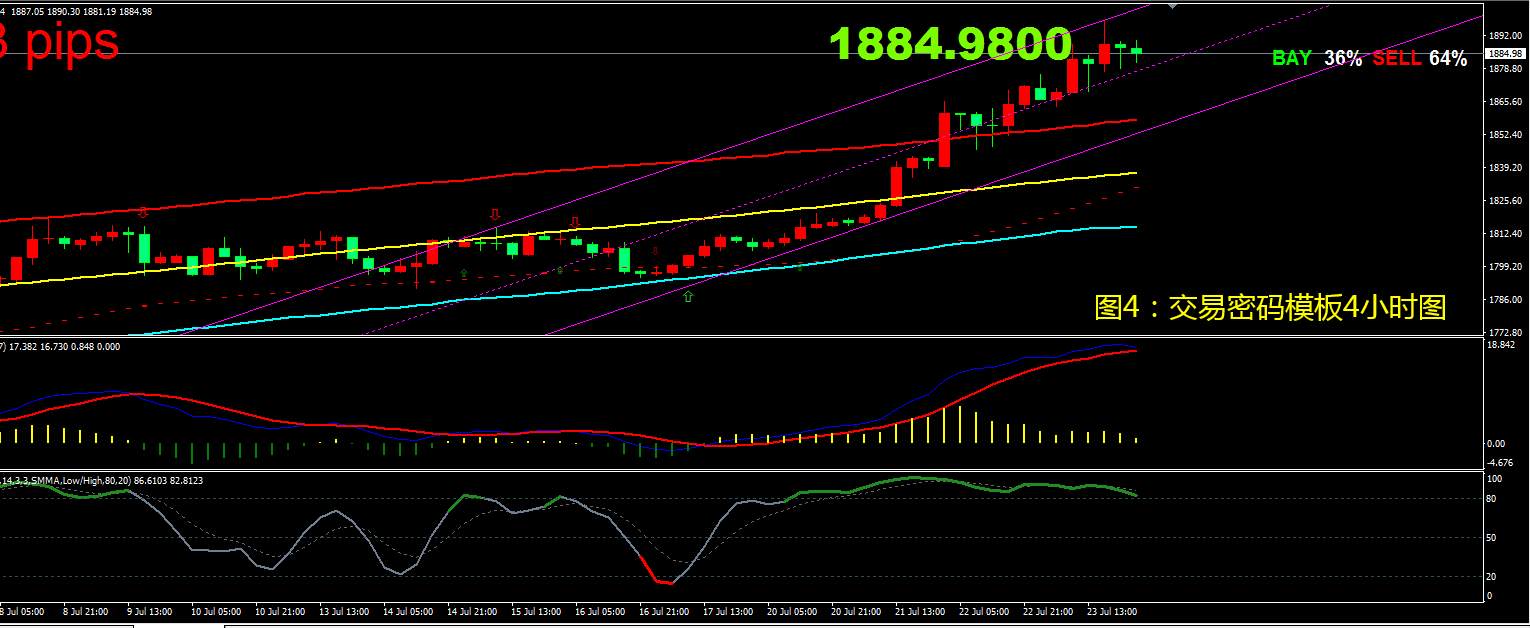Viewport: 1530px width, 628px height.
Task: Click the large green 1884.9800 price label
Action: (x=951, y=44)
